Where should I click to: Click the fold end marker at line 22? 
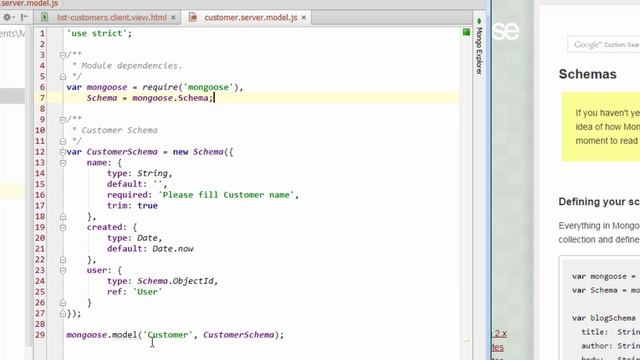(63, 260)
